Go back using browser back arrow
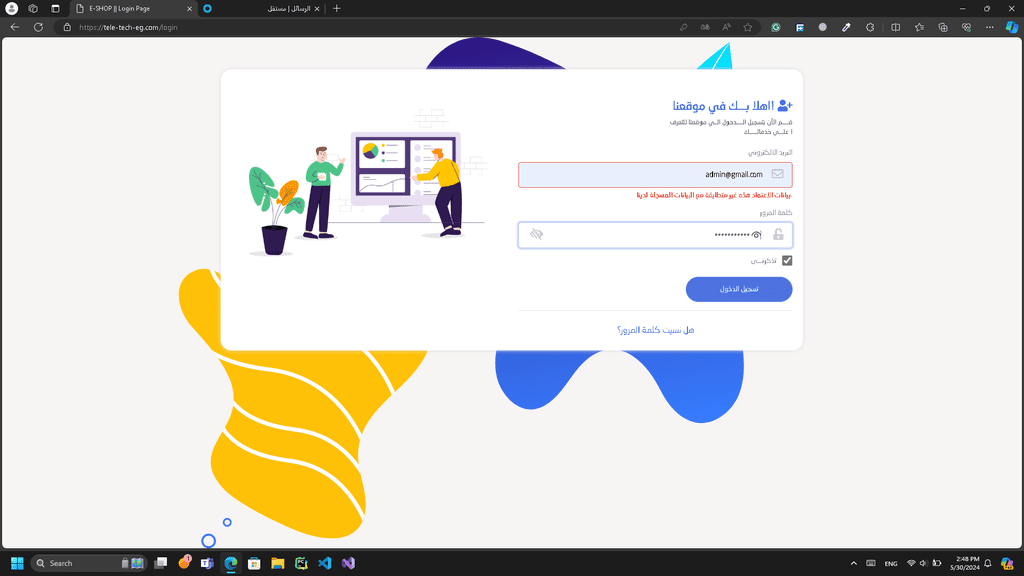Screen dimensions: 1024x576 [x=15, y=27]
